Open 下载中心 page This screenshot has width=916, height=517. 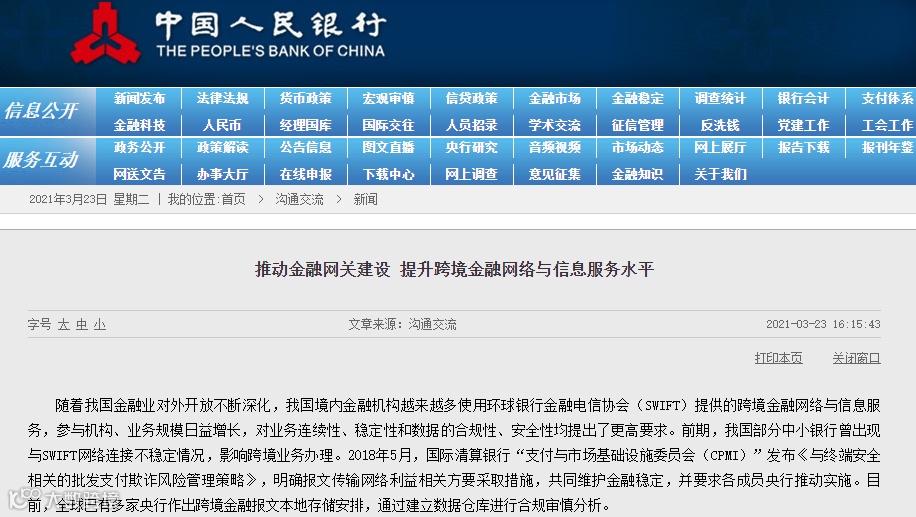coord(388,174)
